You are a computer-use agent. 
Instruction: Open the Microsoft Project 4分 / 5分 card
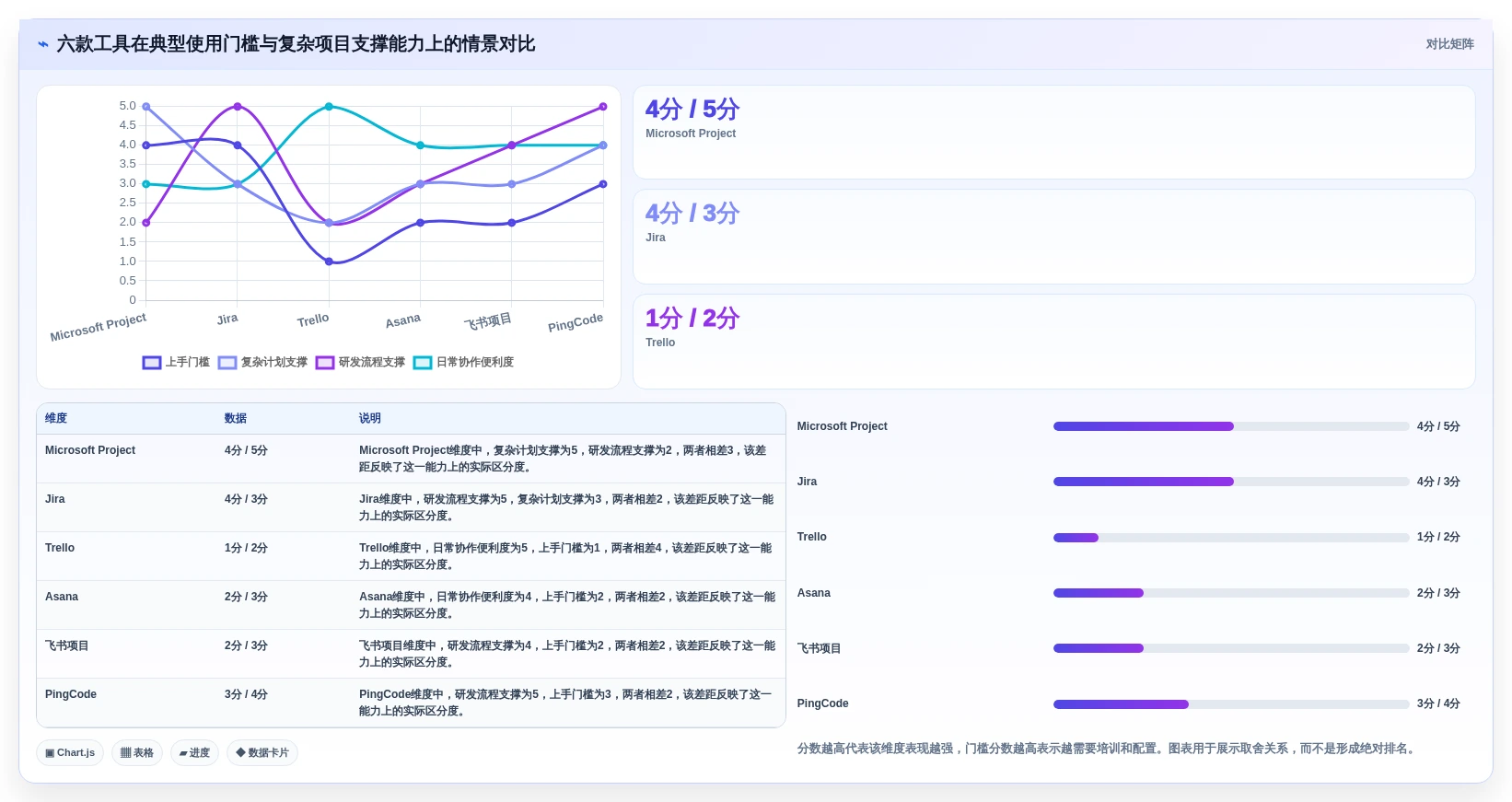pos(1053,133)
